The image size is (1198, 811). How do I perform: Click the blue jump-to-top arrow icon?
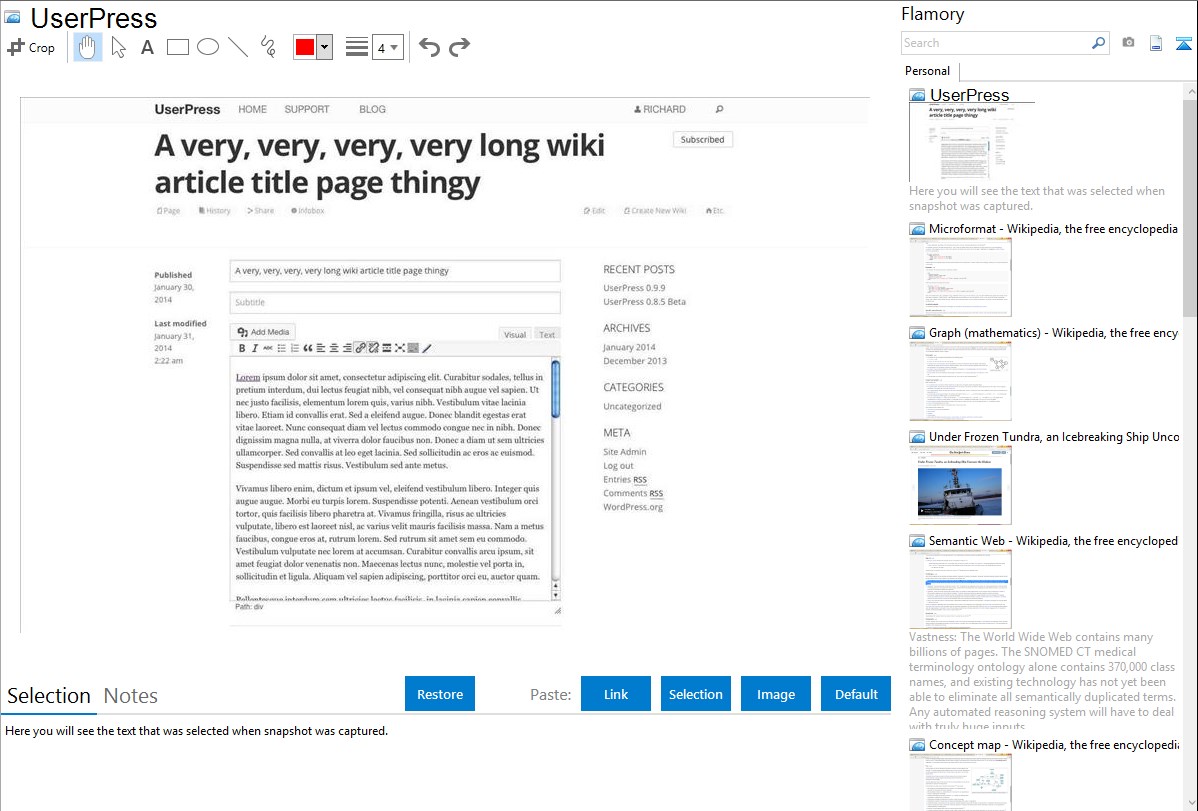pos(1183,43)
